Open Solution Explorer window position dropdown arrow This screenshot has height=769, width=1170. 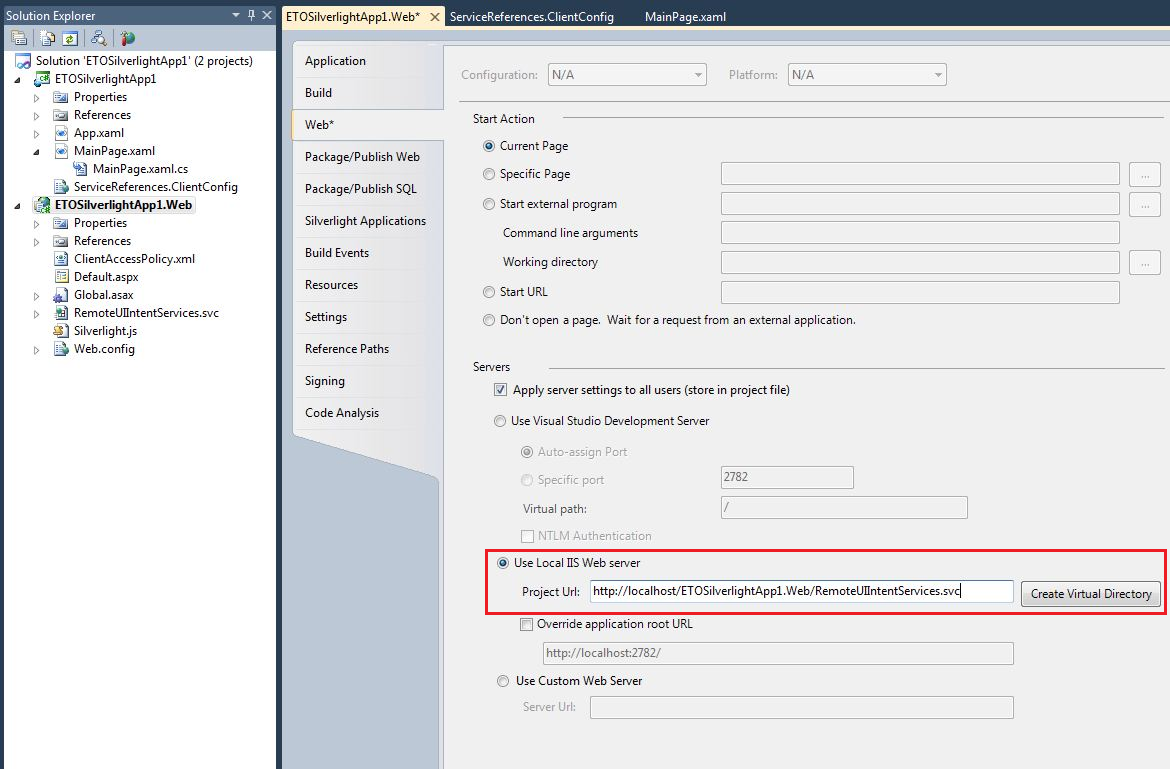click(x=236, y=15)
